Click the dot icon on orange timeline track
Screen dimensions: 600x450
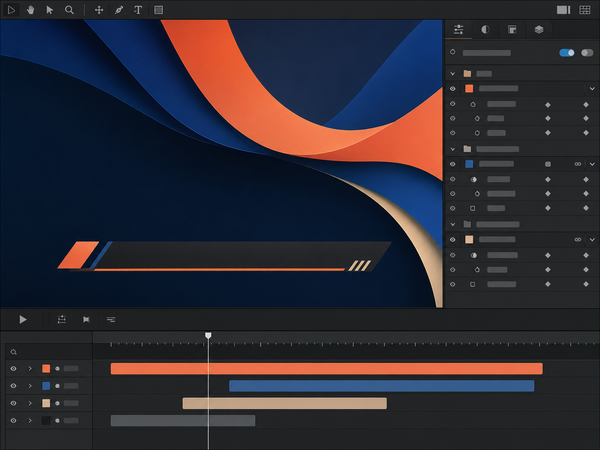[57, 368]
